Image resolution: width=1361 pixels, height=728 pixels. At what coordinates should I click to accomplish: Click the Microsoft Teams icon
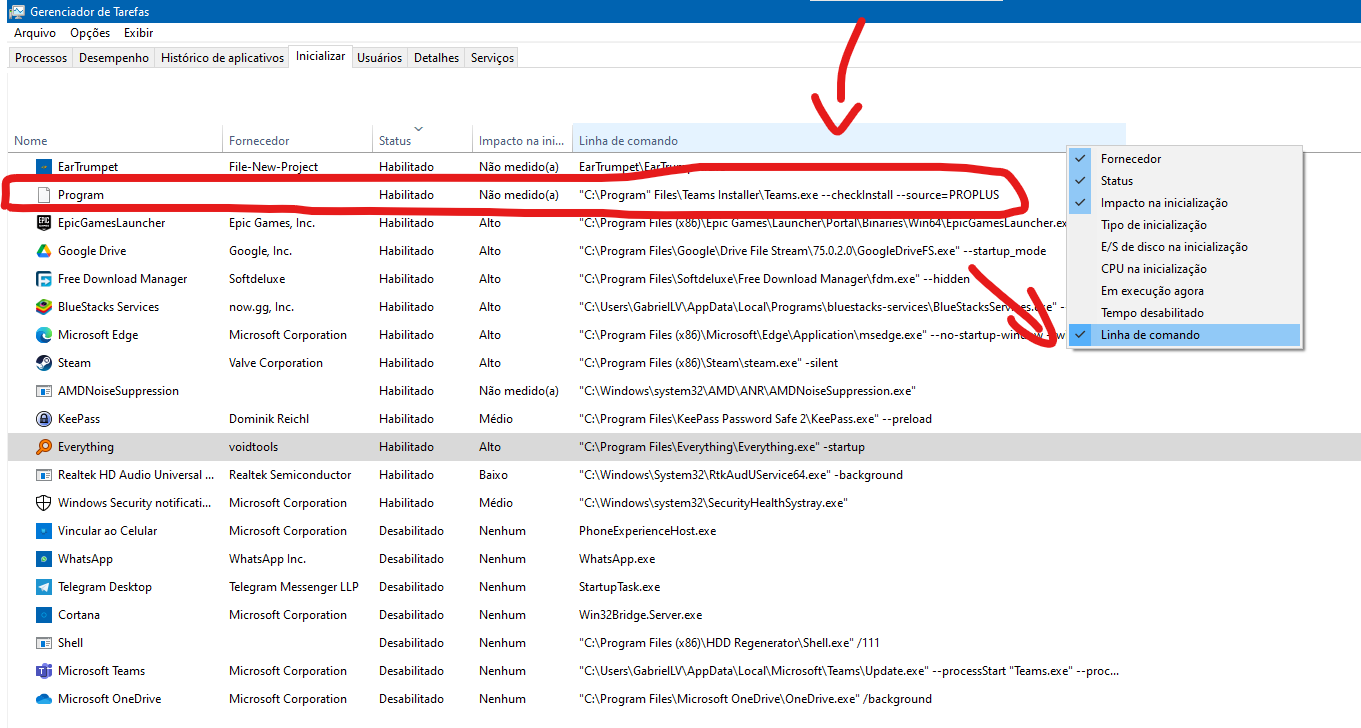pos(43,671)
